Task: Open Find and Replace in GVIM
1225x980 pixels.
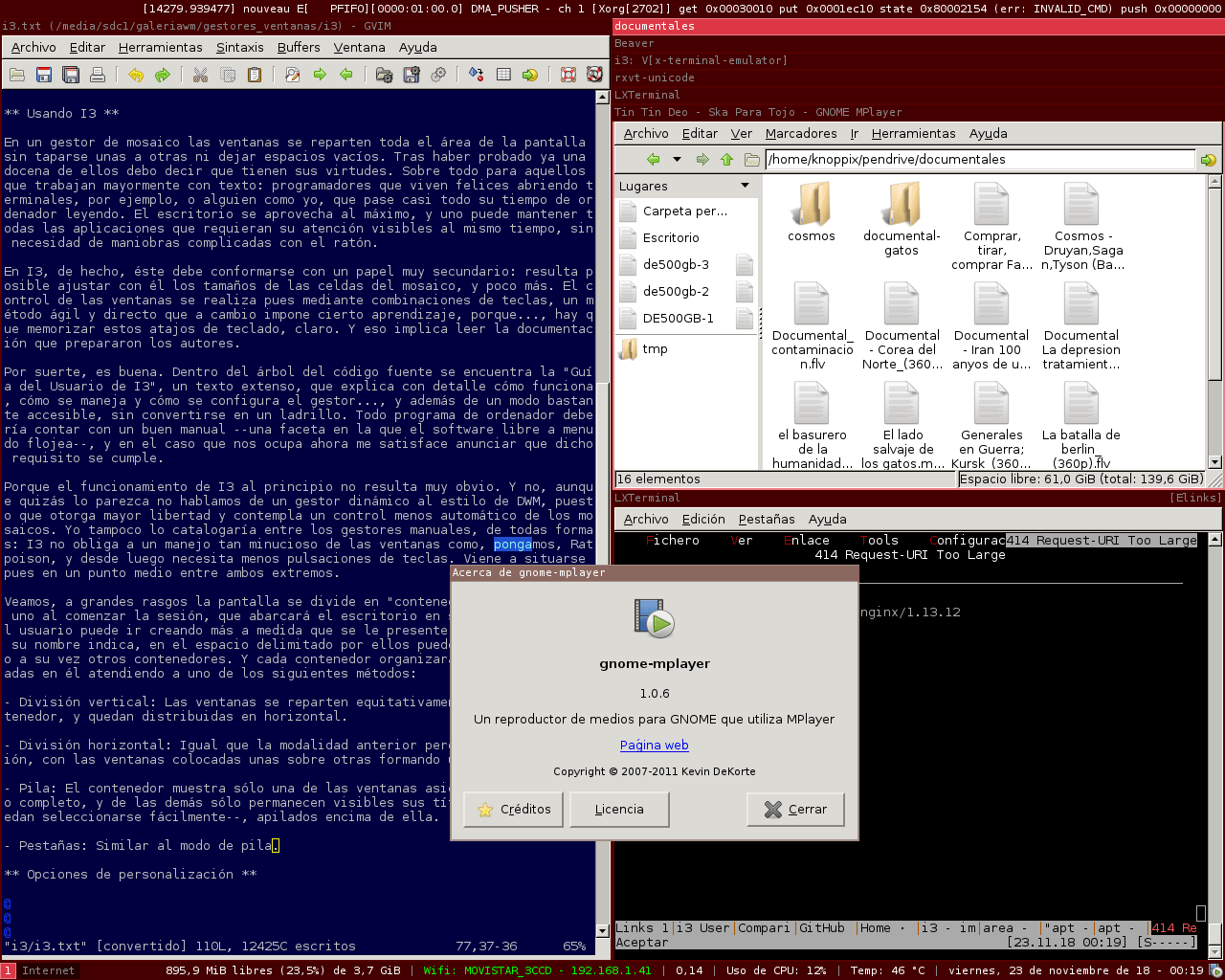Action: (x=293, y=75)
